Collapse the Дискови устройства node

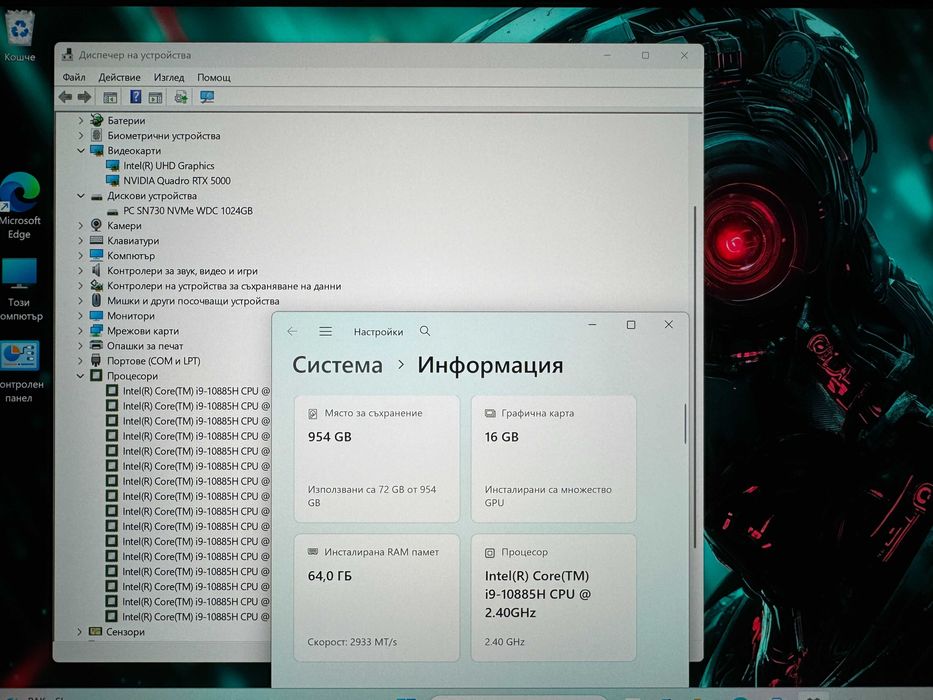[81, 195]
